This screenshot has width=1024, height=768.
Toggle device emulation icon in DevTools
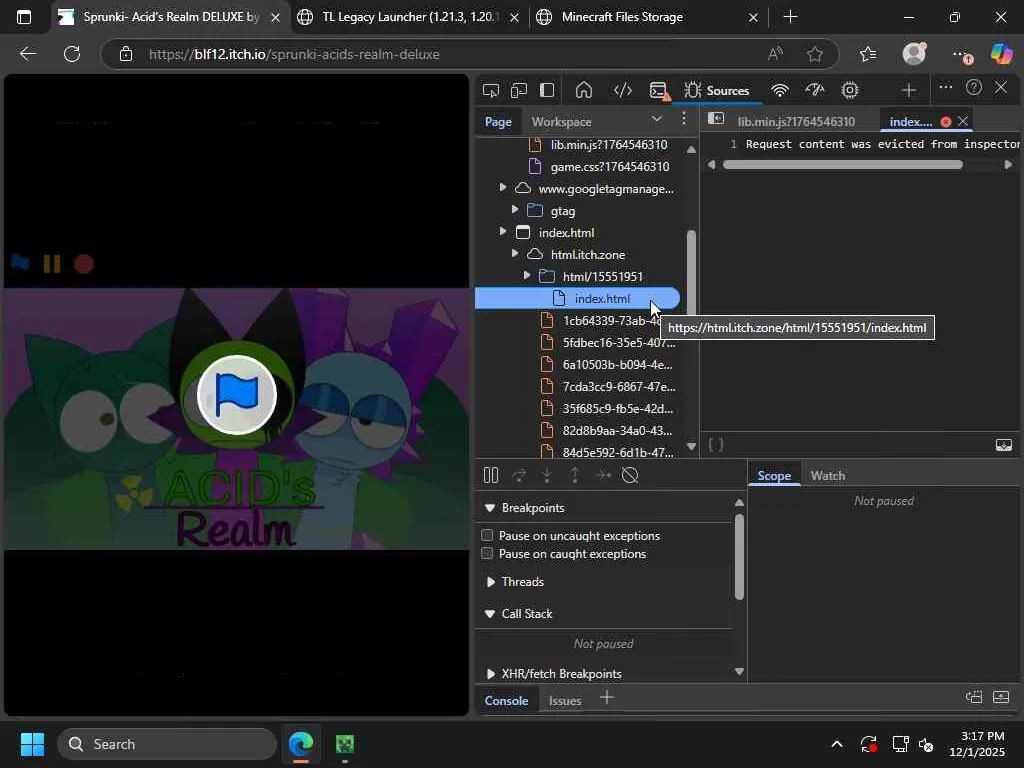(519, 90)
